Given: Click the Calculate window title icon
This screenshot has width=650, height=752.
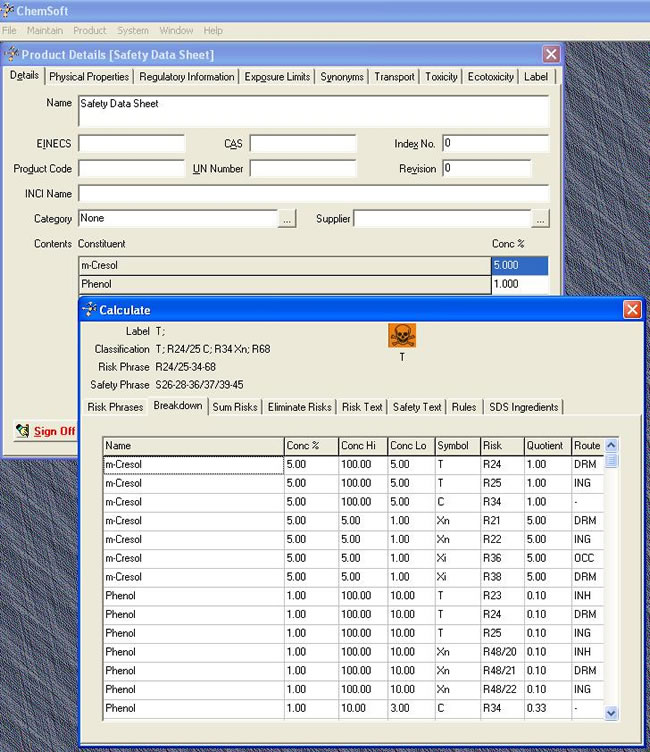Looking at the screenshot, I should [89, 309].
